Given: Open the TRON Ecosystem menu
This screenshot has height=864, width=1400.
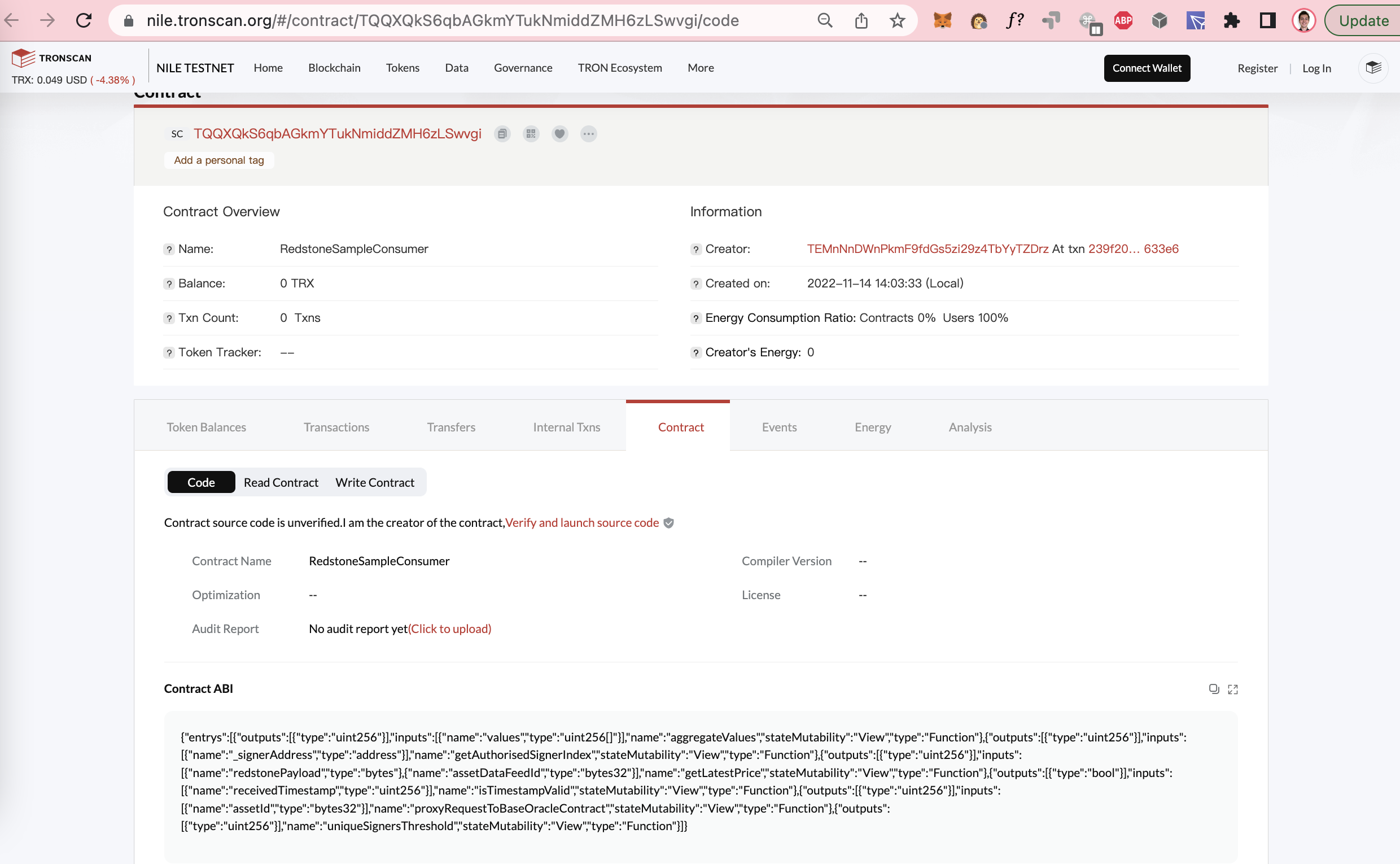Looking at the screenshot, I should tap(620, 68).
